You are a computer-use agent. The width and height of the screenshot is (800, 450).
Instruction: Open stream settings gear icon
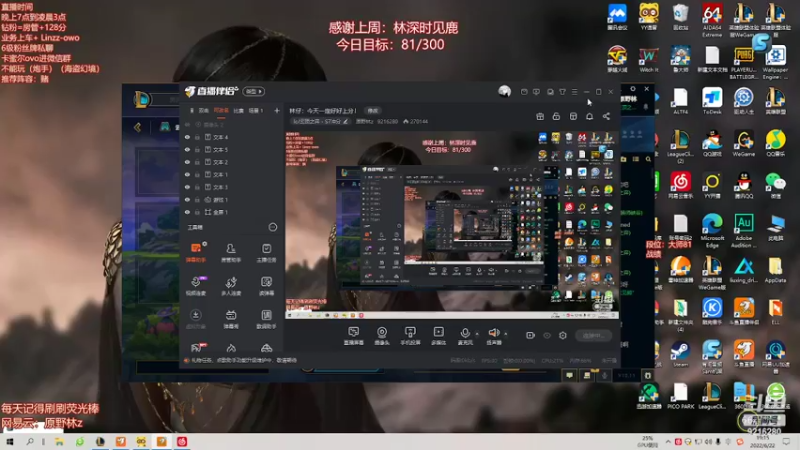(x=563, y=335)
